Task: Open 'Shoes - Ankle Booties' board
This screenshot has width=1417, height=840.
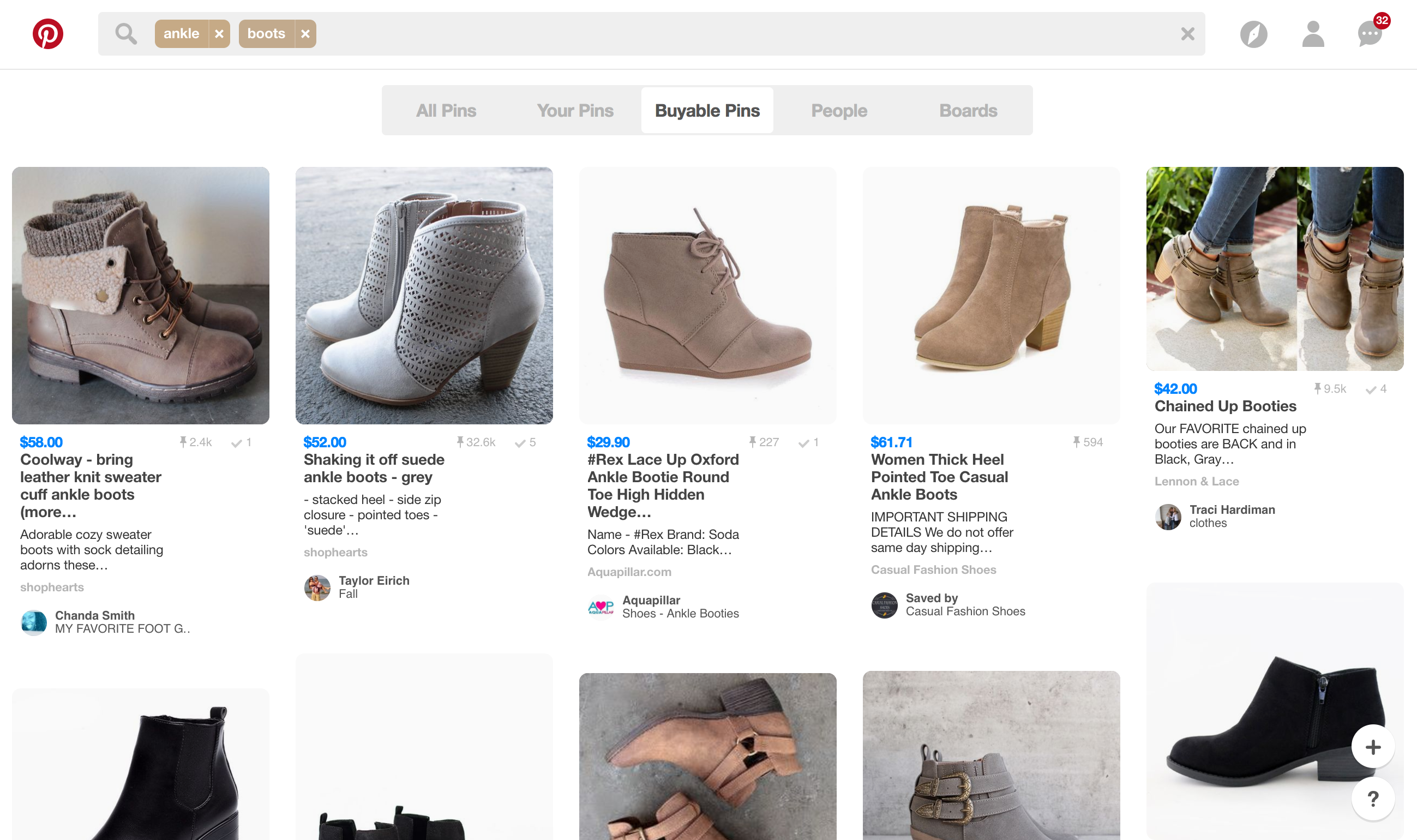Action: [x=680, y=614]
